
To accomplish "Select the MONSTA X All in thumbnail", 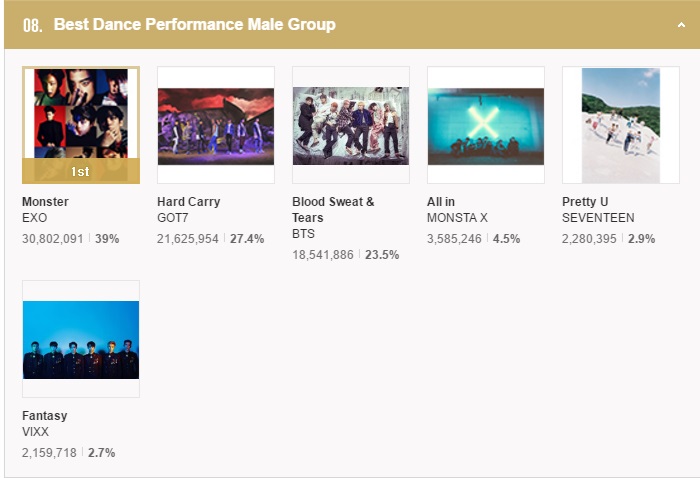I will pos(486,125).
